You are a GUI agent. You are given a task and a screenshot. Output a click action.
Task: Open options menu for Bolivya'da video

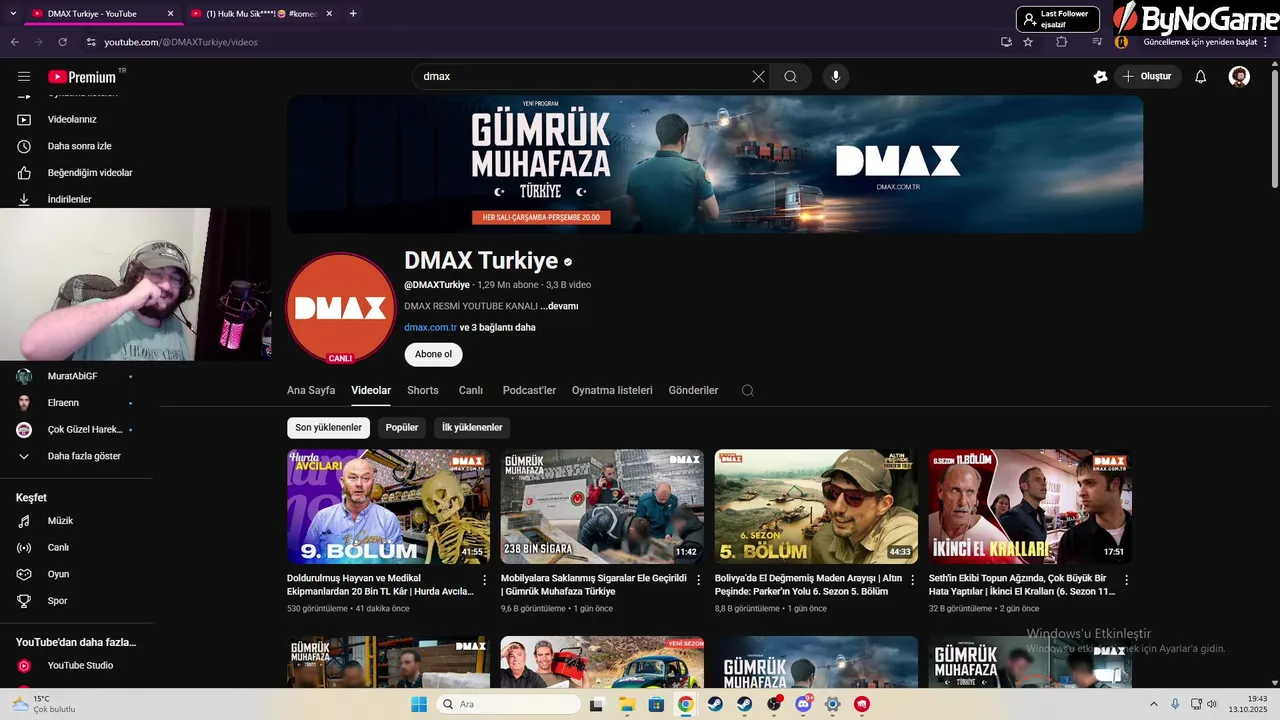tap(913, 580)
